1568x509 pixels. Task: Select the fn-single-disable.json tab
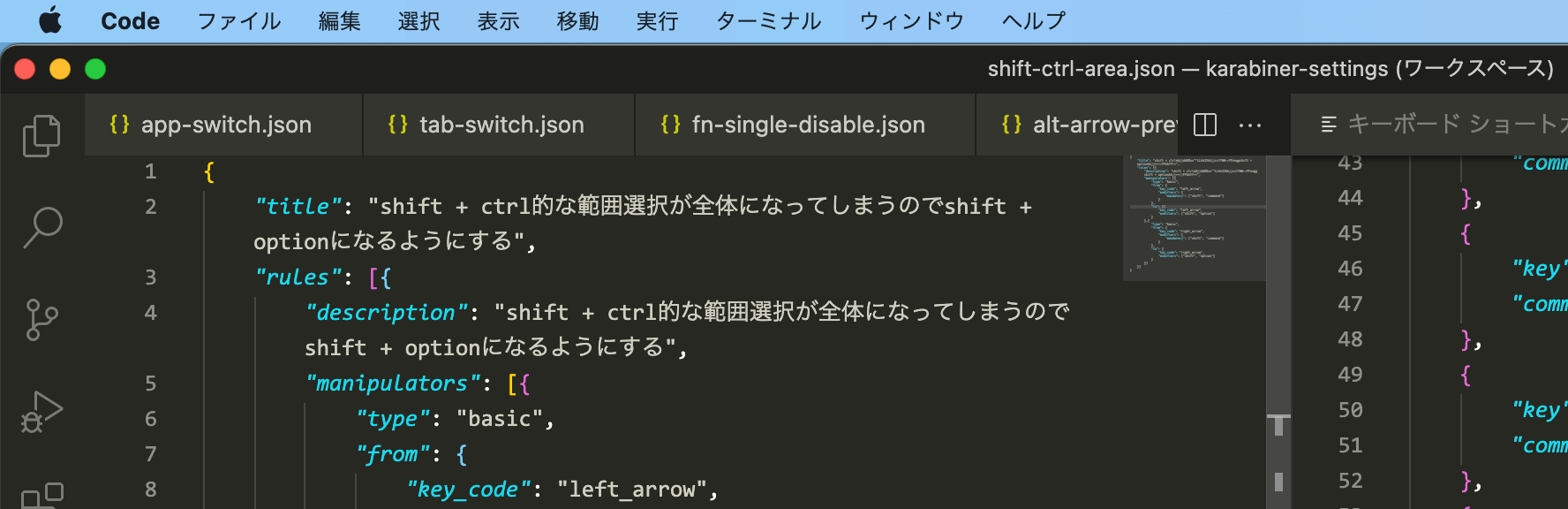805,125
